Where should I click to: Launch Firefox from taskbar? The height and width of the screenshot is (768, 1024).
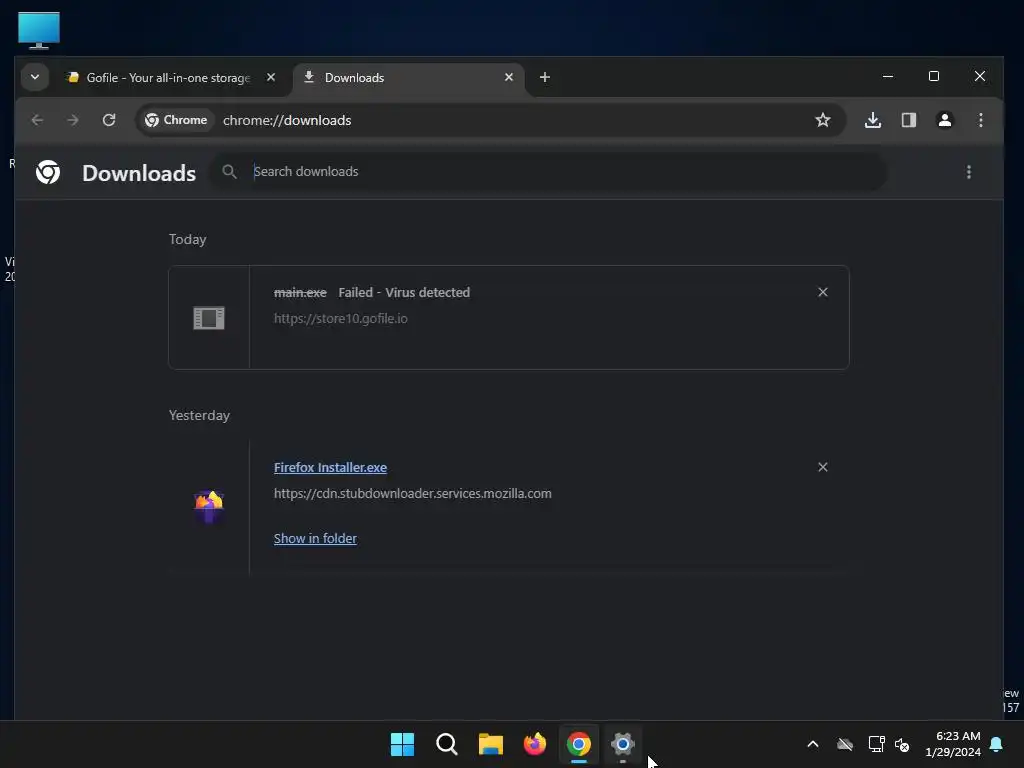click(x=535, y=744)
